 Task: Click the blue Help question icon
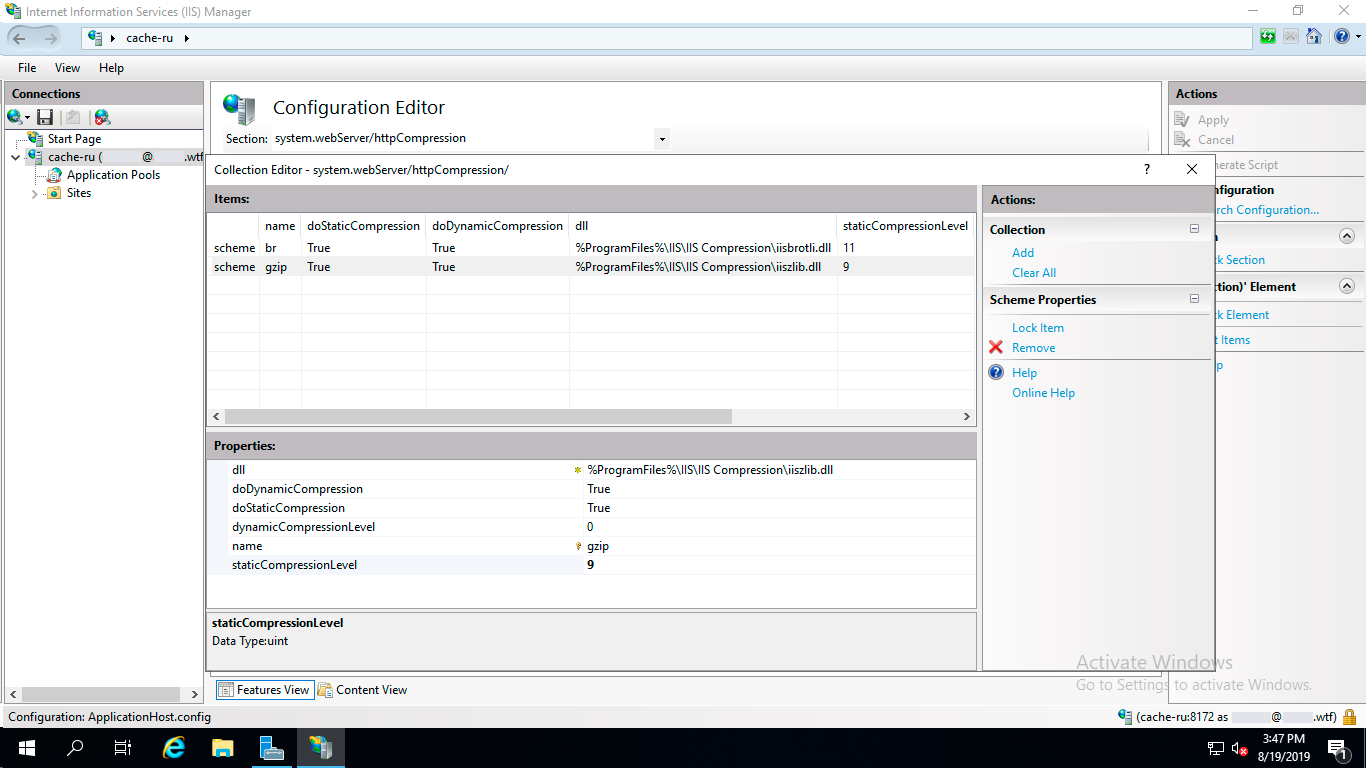pos(996,372)
